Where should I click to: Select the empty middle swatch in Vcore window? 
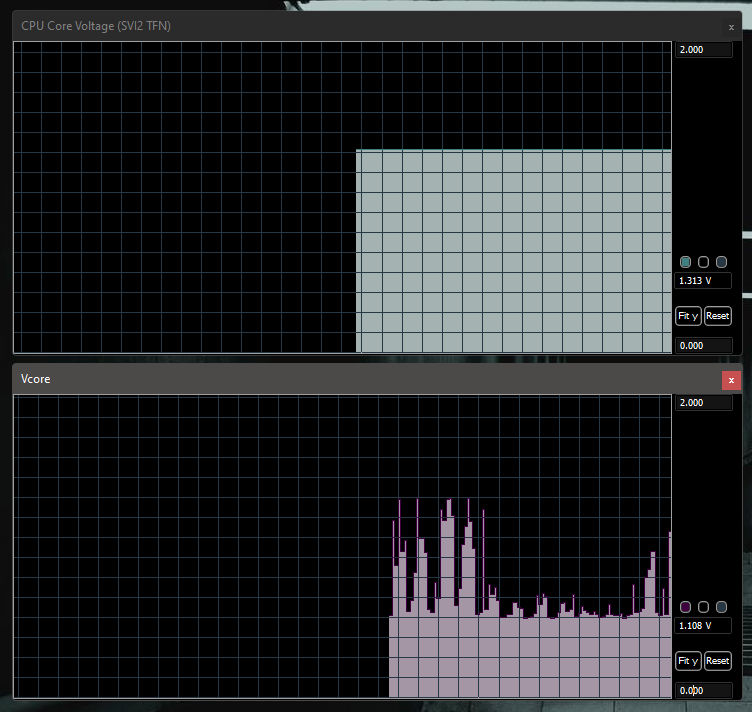pyautogui.click(x=703, y=607)
